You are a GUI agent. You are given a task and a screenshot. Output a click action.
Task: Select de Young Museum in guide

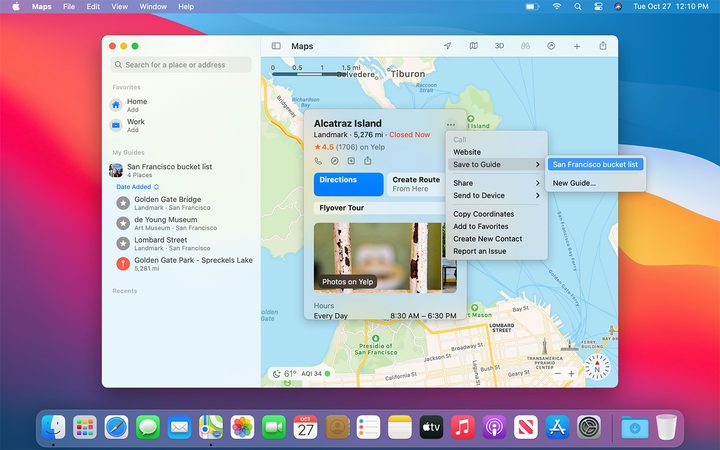pos(184,223)
